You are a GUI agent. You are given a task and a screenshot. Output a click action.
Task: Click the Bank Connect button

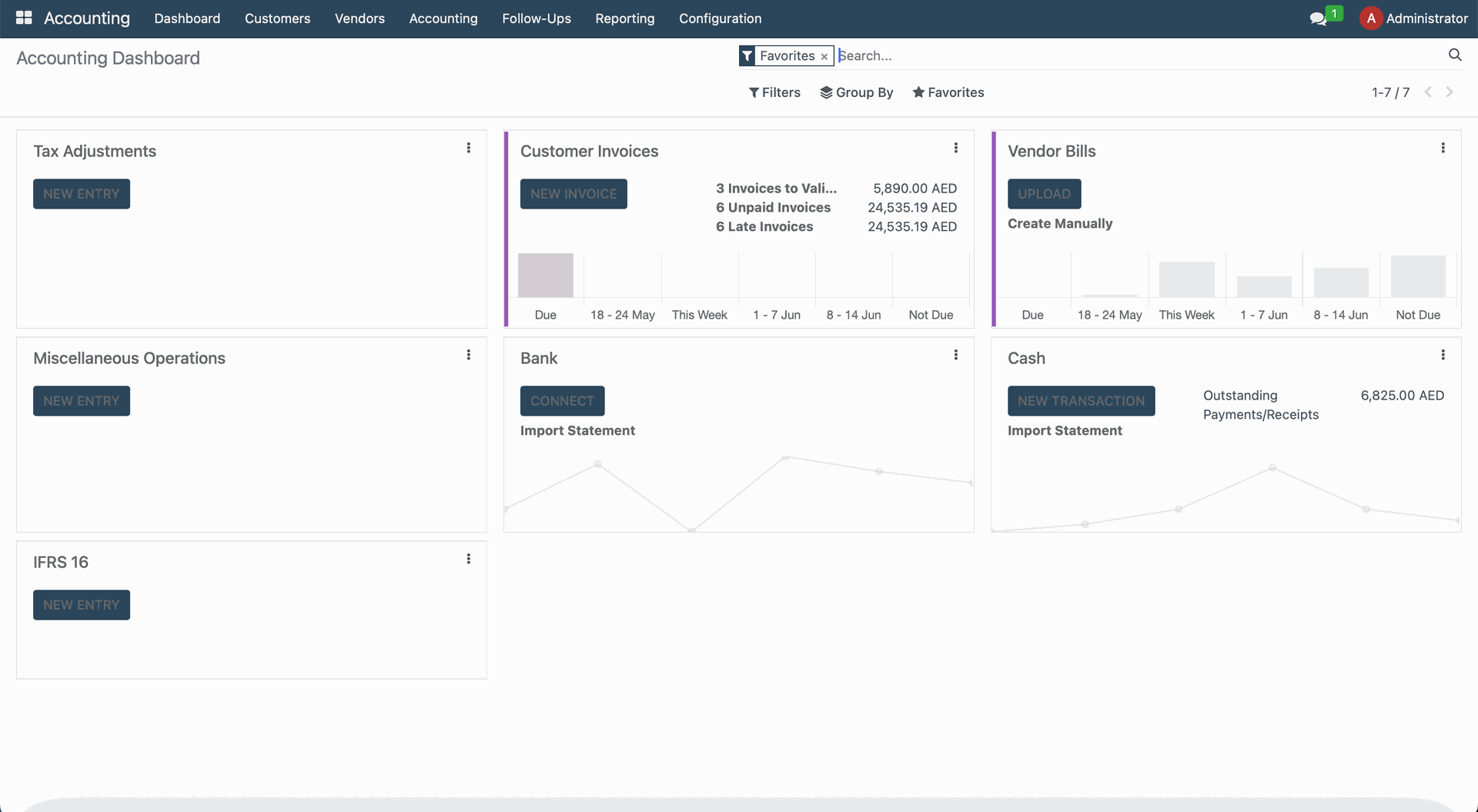[562, 401]
